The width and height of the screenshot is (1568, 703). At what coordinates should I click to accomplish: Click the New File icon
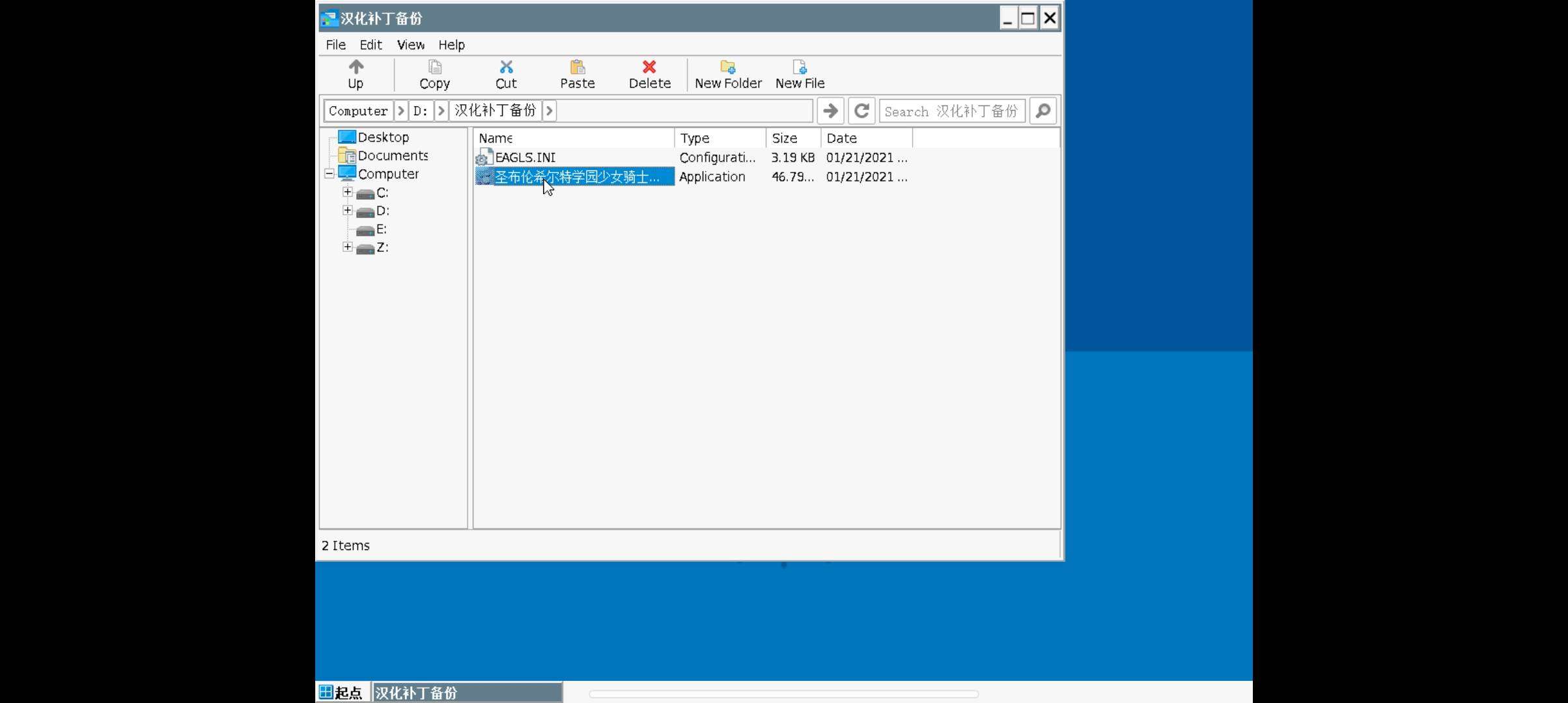pos(800,67)
